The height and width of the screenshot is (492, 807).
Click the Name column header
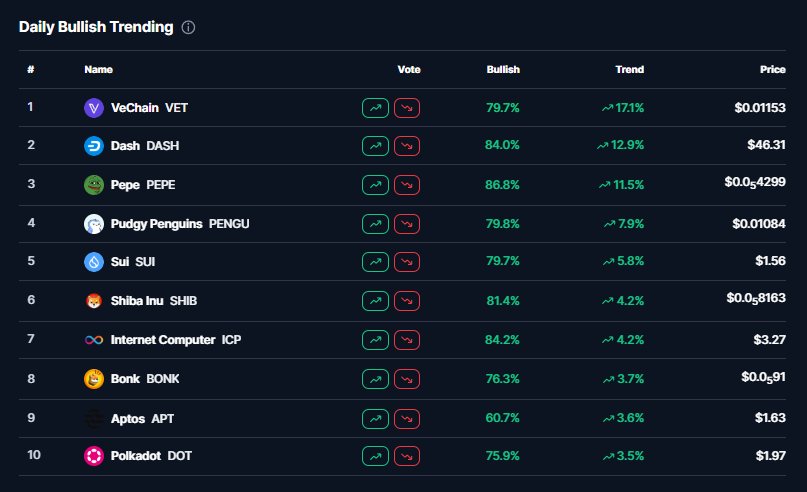98,70
